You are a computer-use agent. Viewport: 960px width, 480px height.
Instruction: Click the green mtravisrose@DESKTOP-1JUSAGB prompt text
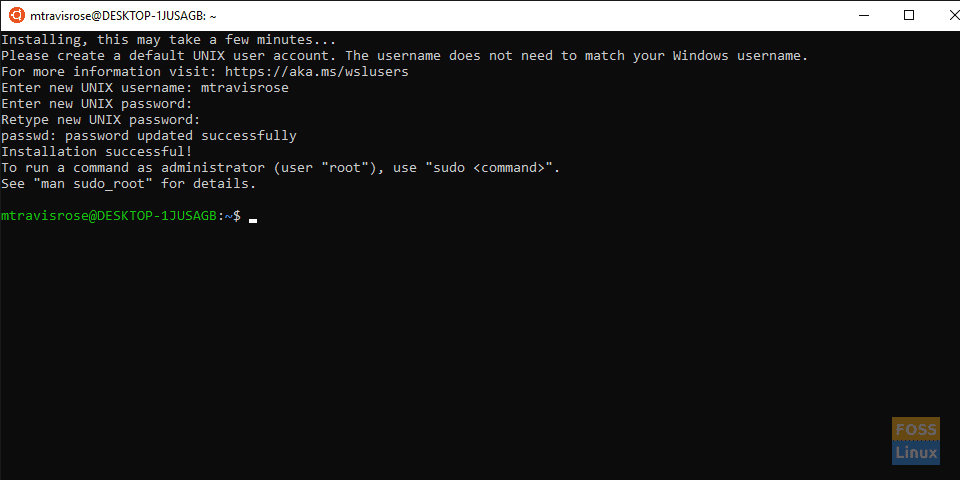[x=109, y=216]
